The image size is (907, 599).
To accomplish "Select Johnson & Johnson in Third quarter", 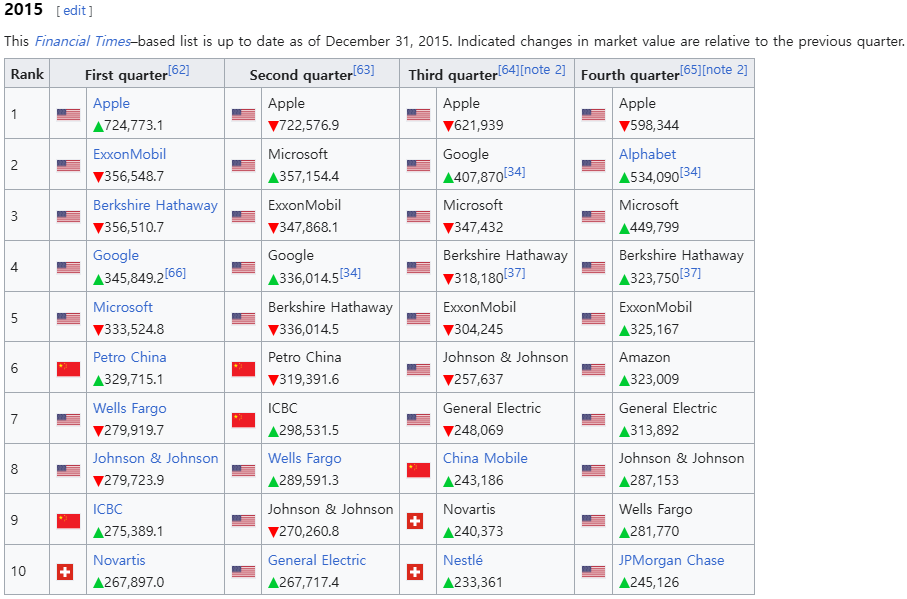I will (x=506, y=357).
